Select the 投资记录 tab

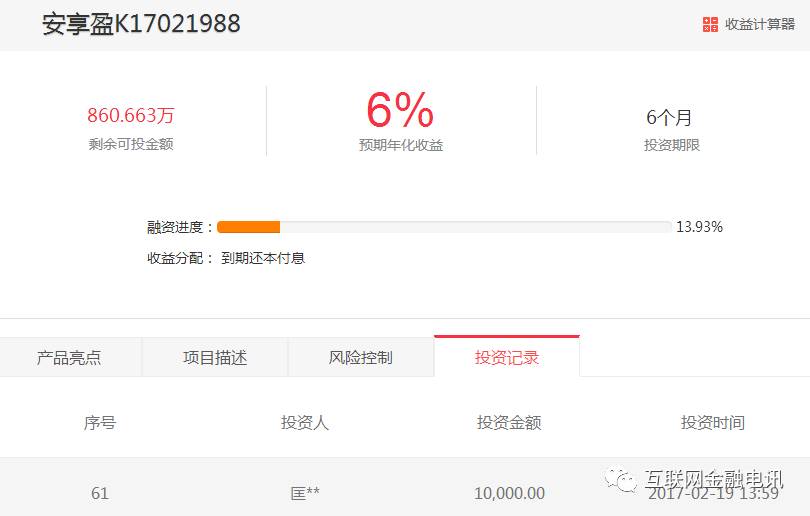(x=507, y=357)
